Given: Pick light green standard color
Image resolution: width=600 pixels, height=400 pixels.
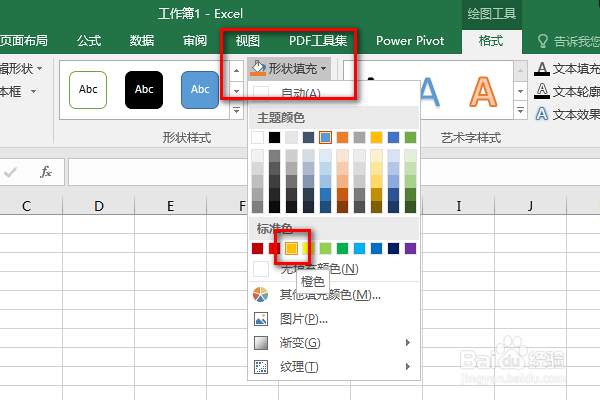Looking at the screenshot, I should point(325,248).
